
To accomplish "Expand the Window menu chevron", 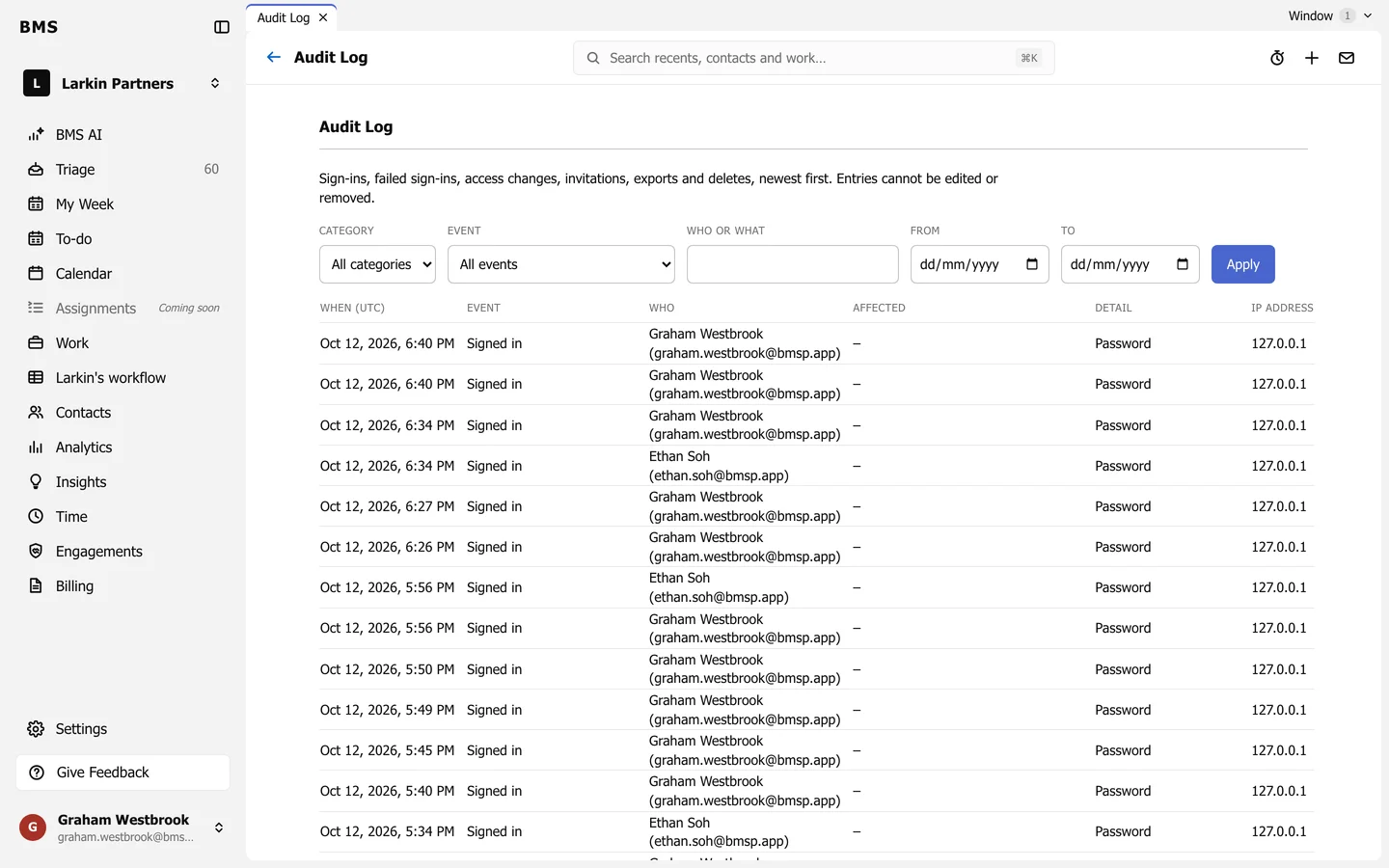I will [1368, 15].
